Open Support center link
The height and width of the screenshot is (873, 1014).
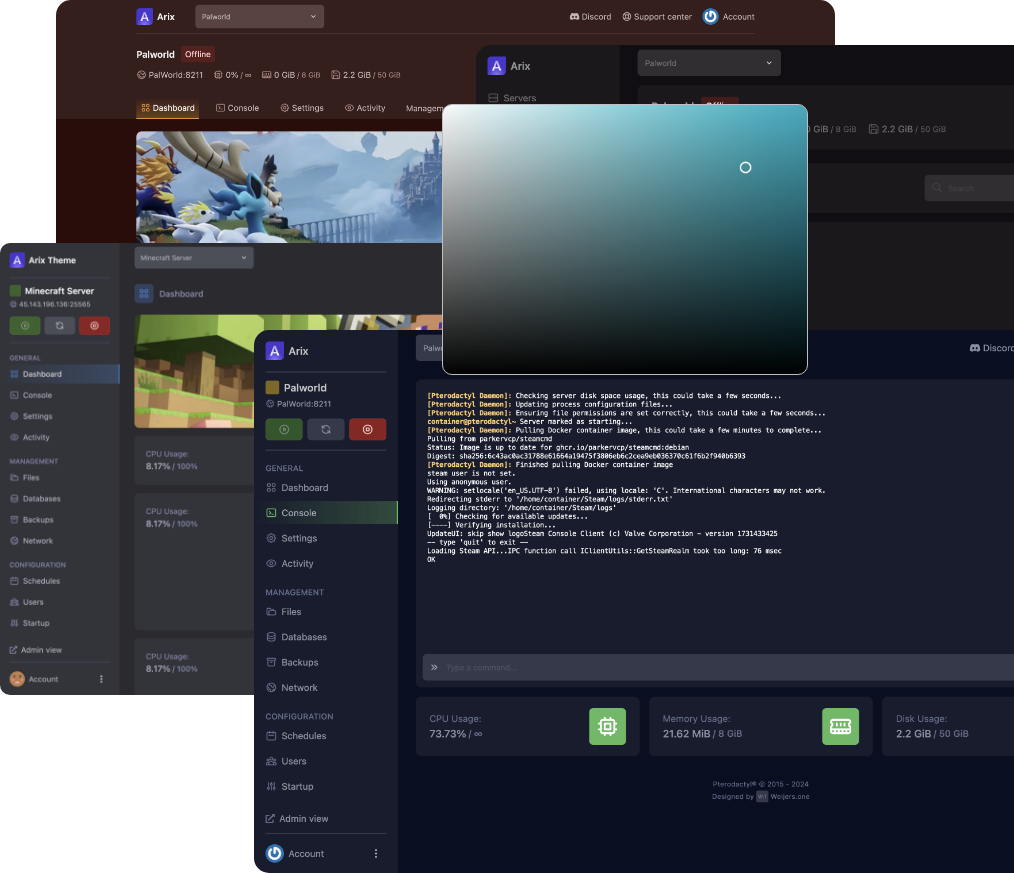(656, 17)
